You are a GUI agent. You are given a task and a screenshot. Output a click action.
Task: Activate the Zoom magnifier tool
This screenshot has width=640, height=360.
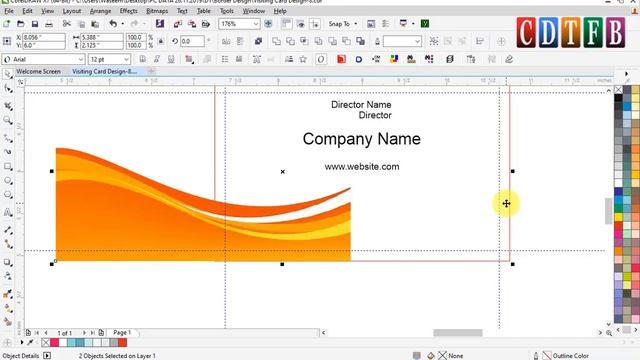click(x=8, y=120)
